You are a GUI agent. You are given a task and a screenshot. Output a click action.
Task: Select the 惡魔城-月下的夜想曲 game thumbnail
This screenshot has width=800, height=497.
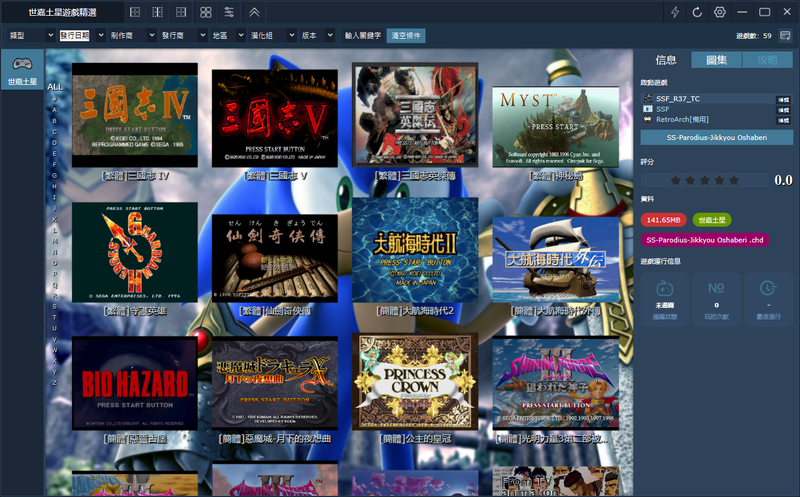point(274,383)
